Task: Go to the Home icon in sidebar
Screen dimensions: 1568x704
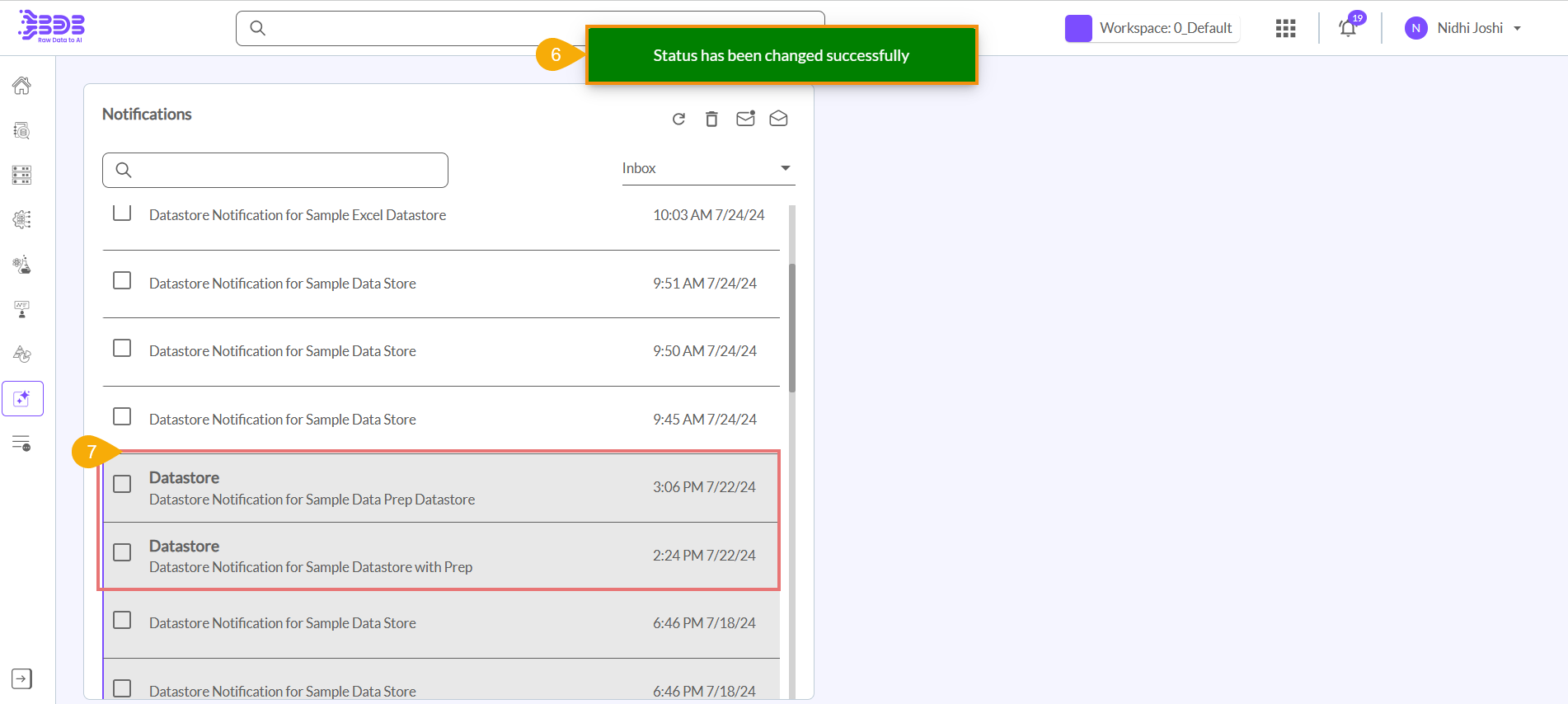Action: point(22,85)
